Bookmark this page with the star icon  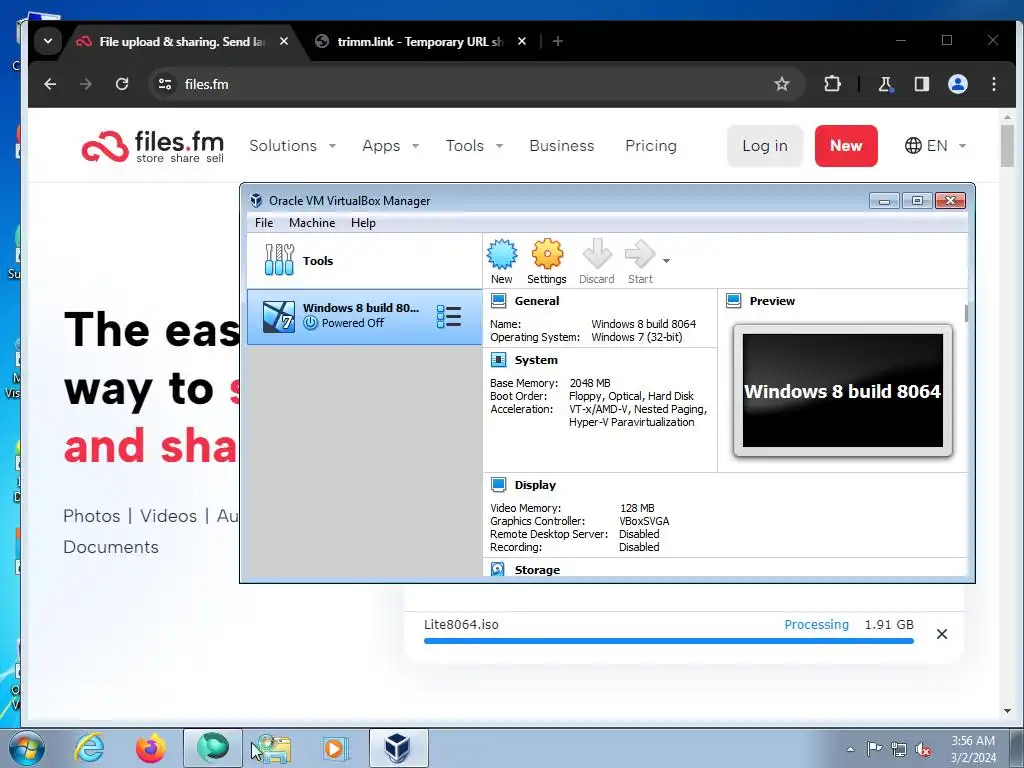pos(782,84)
